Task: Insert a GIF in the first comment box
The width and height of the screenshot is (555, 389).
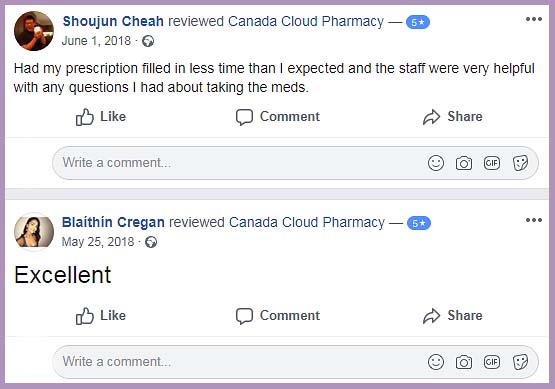Action: click(x=492, y=163)
